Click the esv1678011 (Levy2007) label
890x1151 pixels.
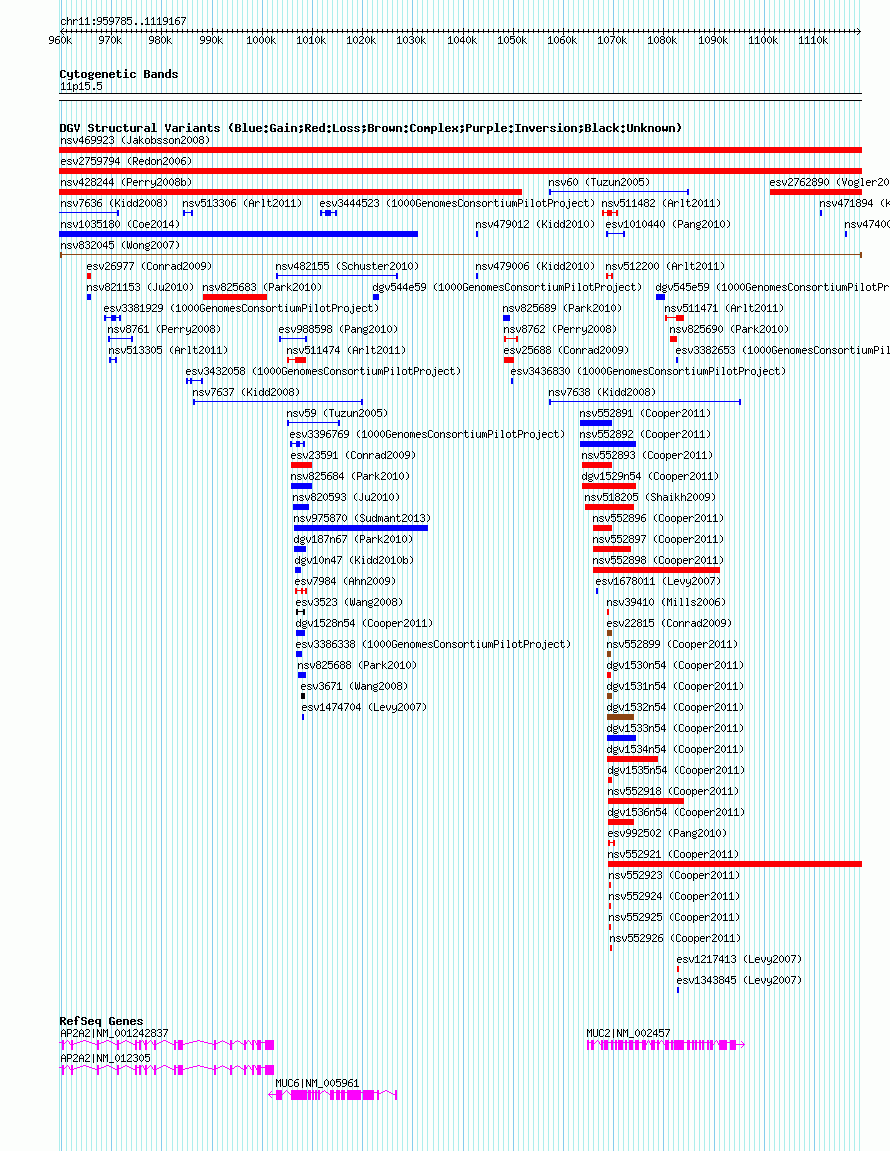(x=659, y=581)
